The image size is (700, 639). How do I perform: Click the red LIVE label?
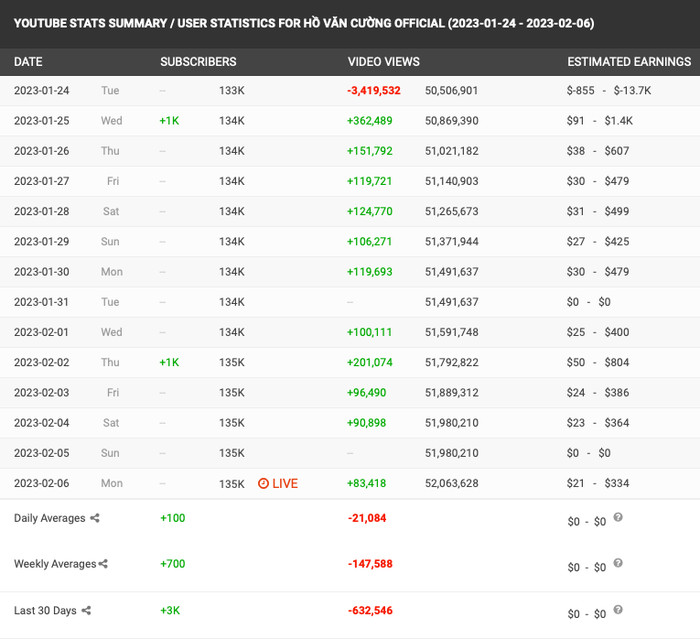click(x=285, y=483)
